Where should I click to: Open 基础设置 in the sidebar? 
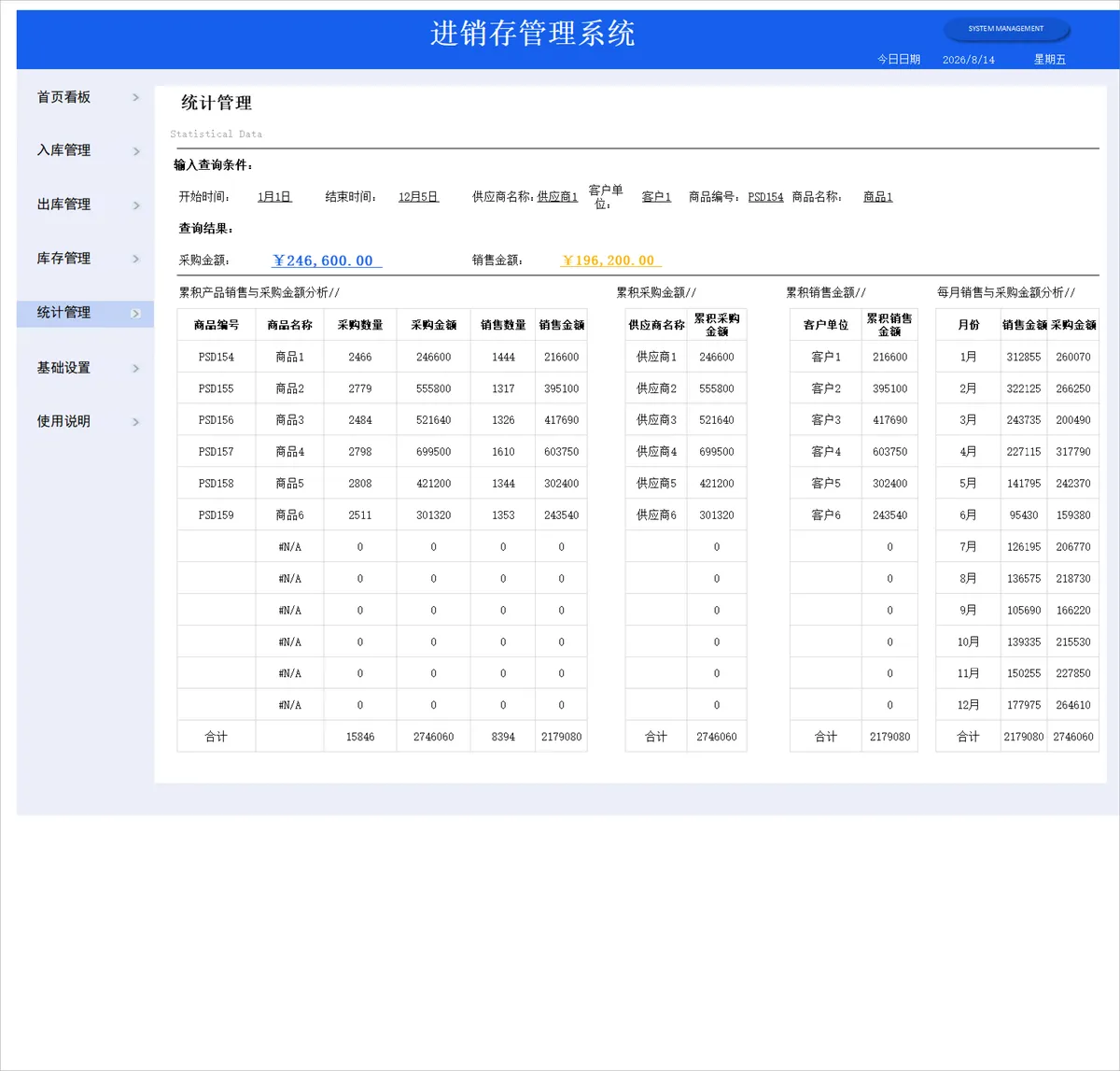(x=63, y=368)
